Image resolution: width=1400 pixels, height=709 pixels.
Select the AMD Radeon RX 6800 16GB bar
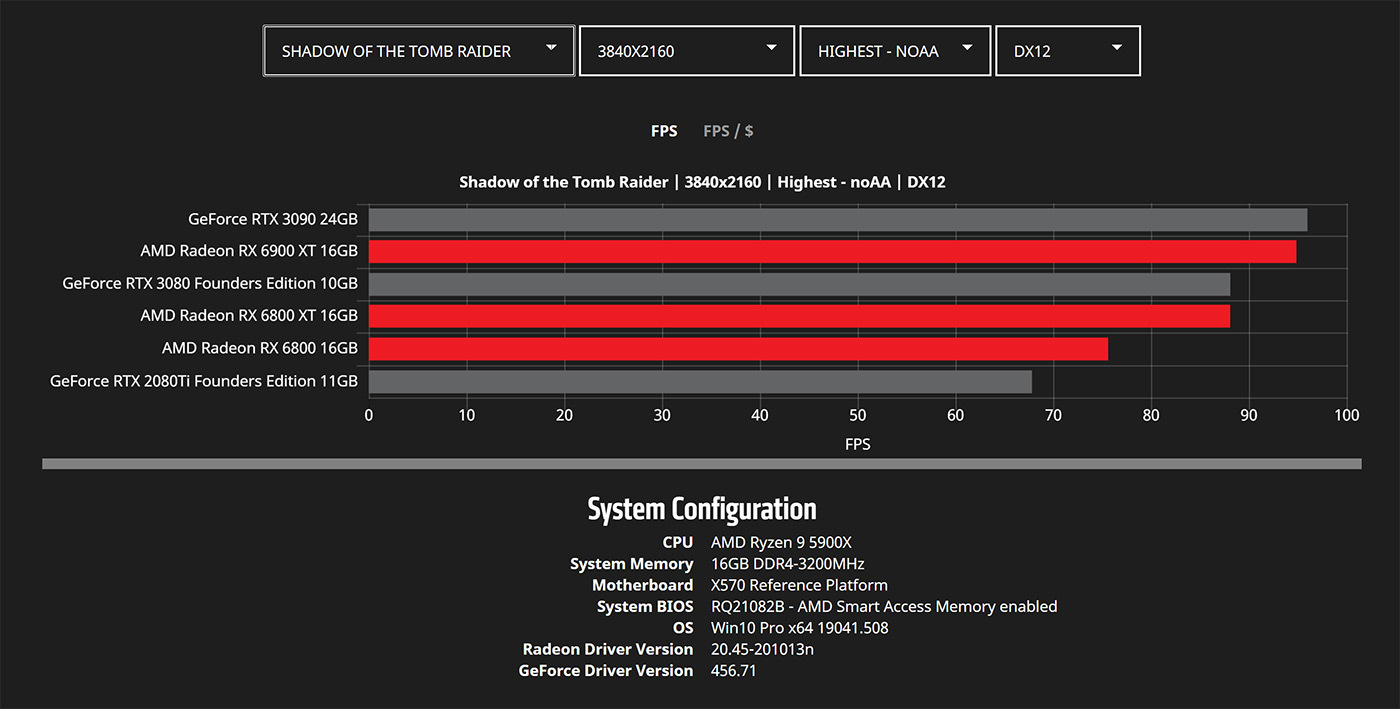point(738,349)
